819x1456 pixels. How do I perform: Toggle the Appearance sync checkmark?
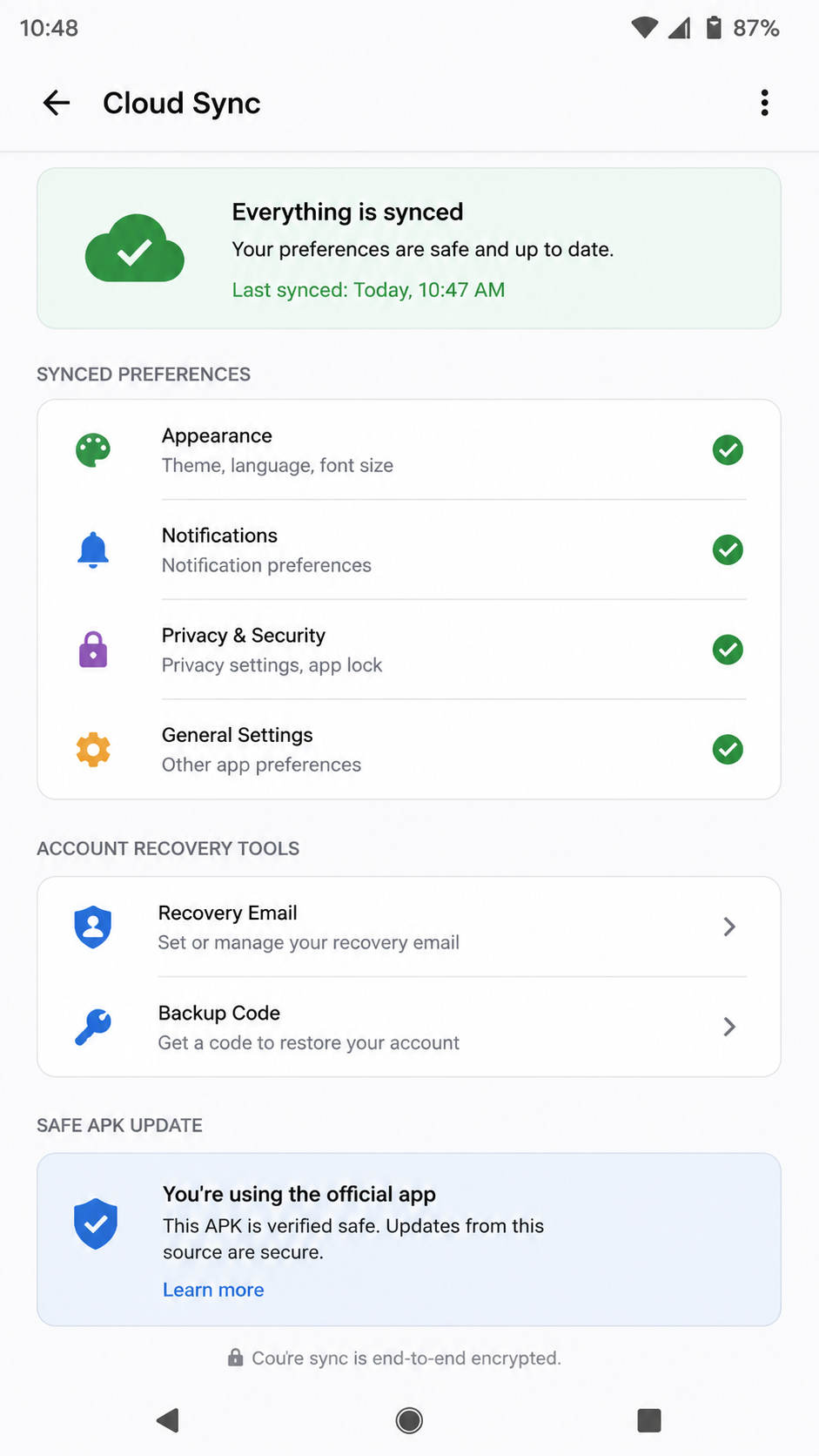point(728,450)
